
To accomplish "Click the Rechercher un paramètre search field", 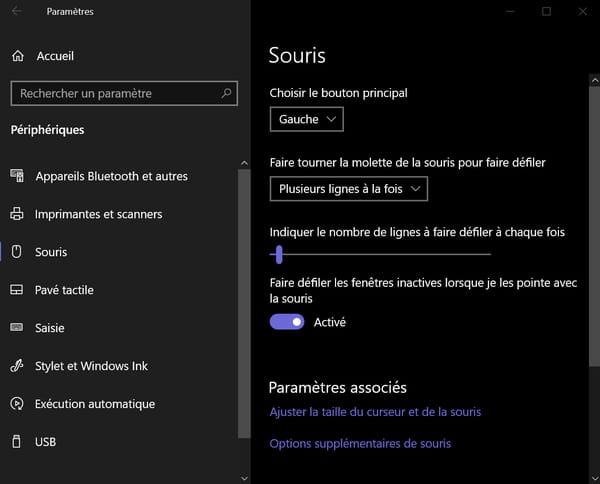I will (124, 93).
